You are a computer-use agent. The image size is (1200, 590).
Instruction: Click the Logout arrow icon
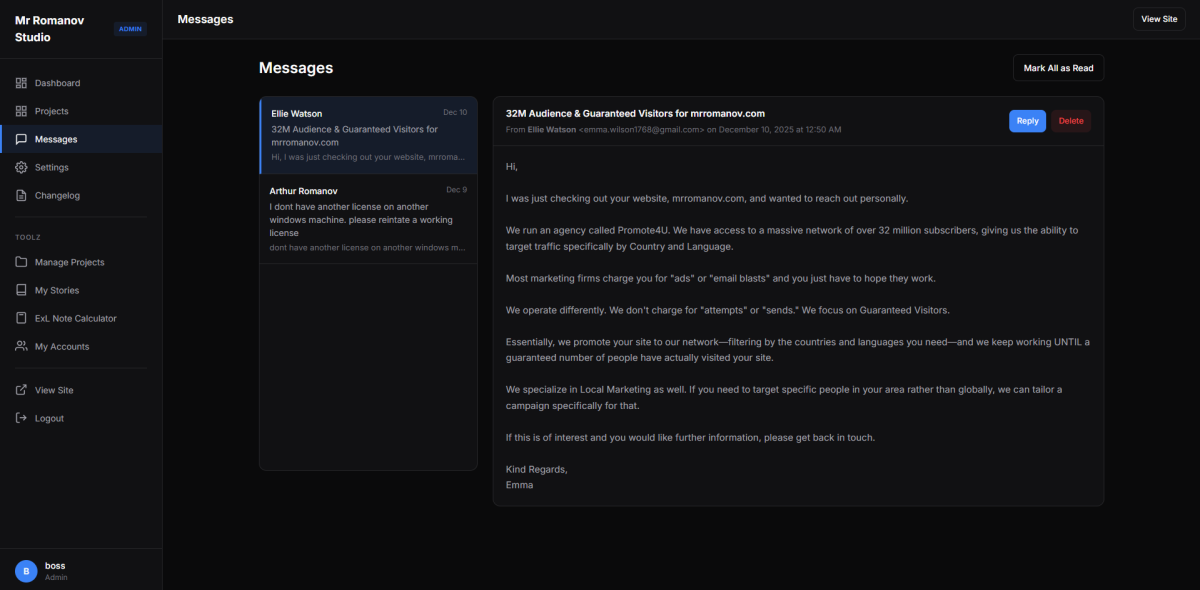21,418
